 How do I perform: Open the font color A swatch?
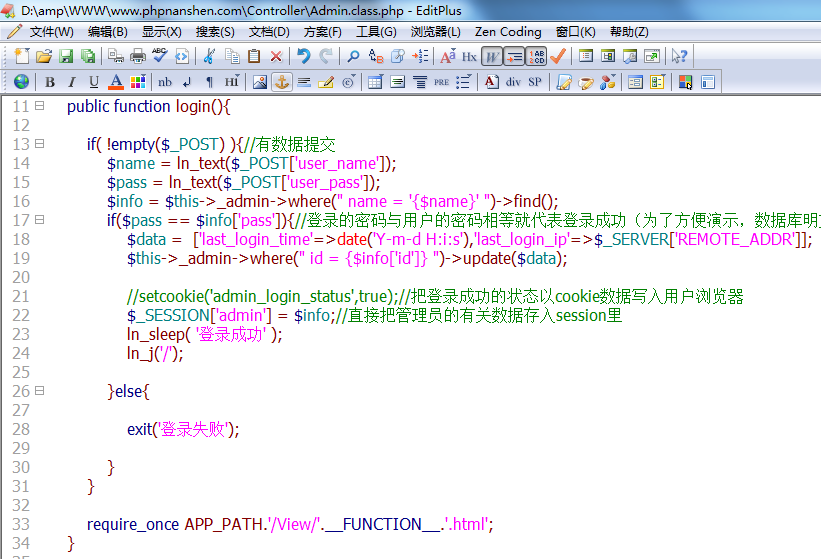[116, 82]
